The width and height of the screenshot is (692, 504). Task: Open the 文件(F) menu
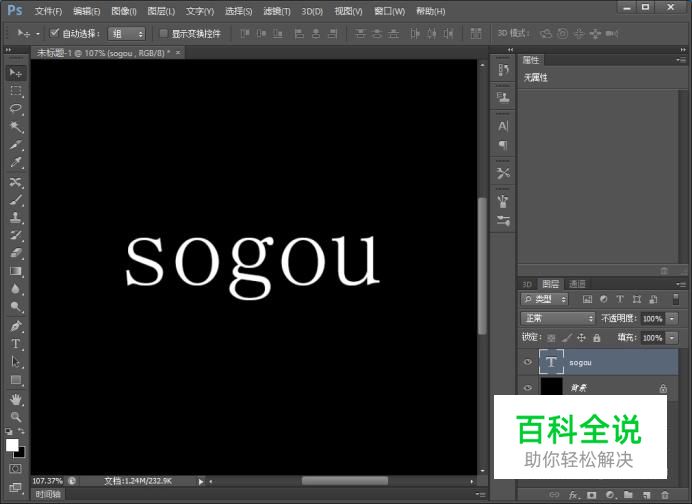[x=49, y=11]
